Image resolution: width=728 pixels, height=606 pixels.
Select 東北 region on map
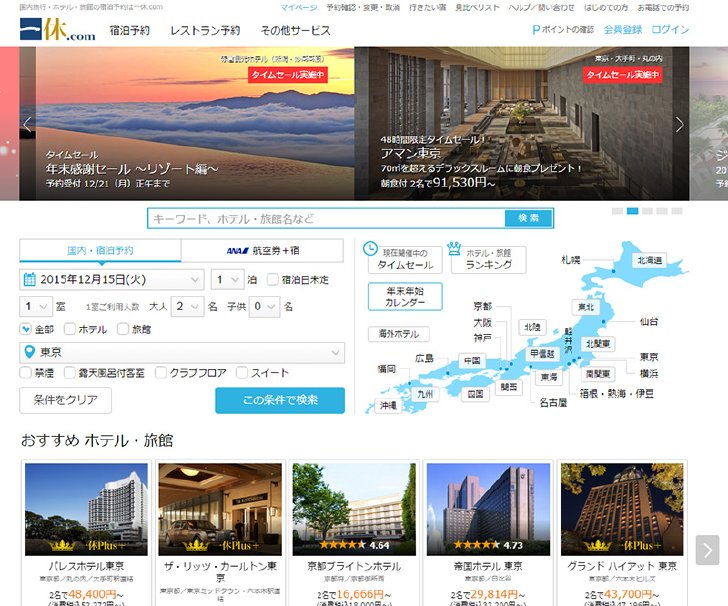pyautogui.click(x=586, y=307)
